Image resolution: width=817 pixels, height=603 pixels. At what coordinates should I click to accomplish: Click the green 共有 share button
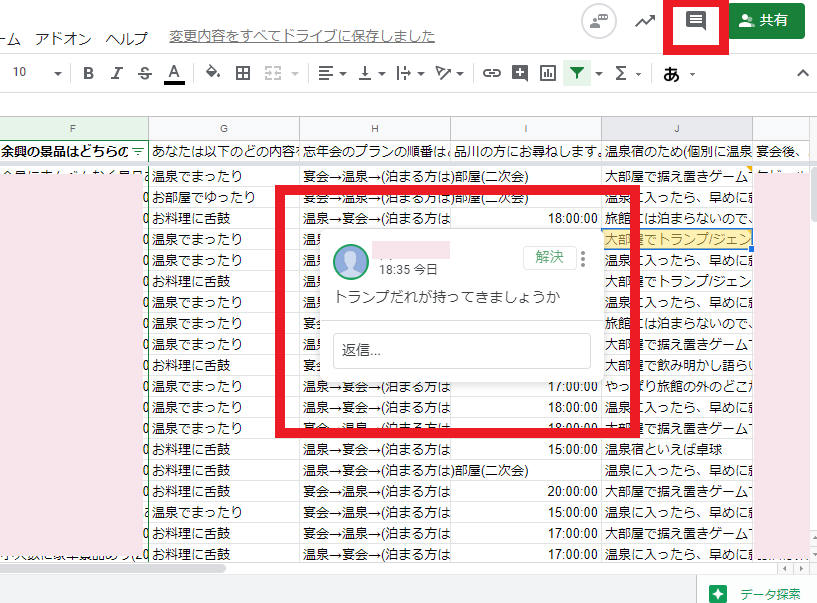766,21
